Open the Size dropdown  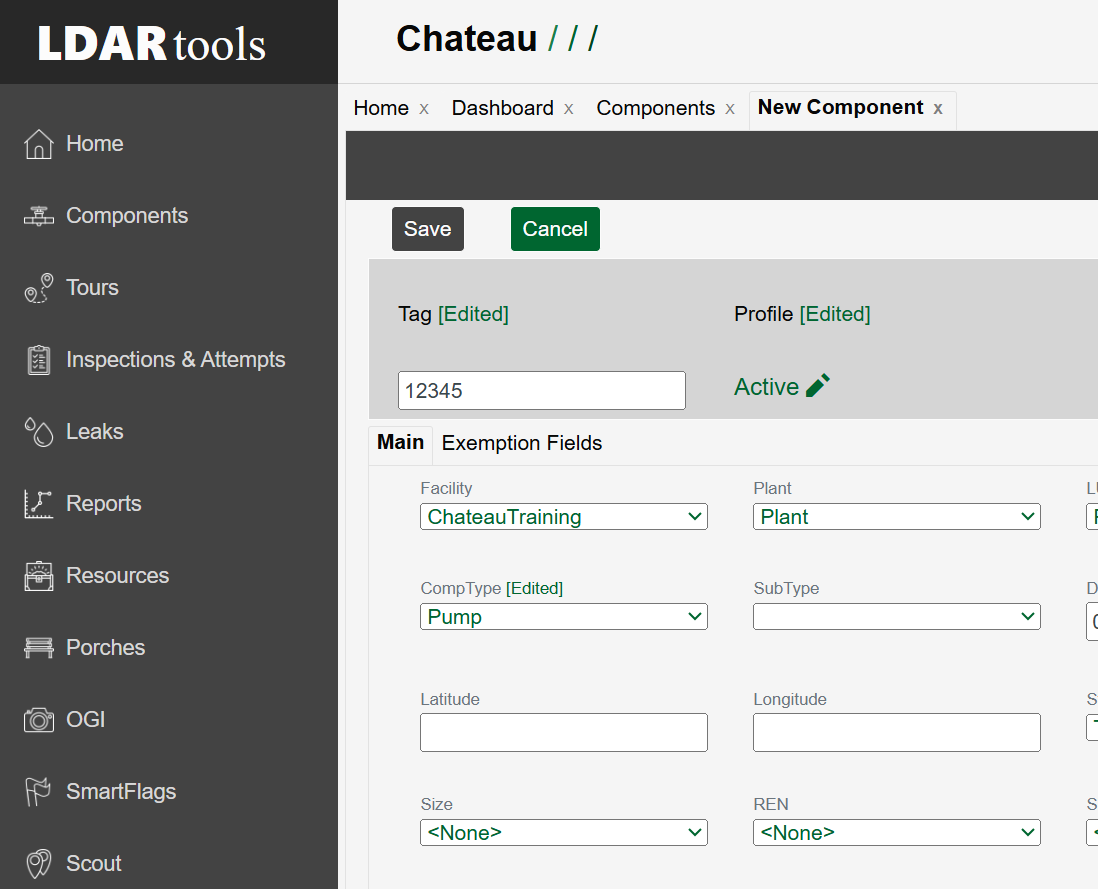pos(564,832)
